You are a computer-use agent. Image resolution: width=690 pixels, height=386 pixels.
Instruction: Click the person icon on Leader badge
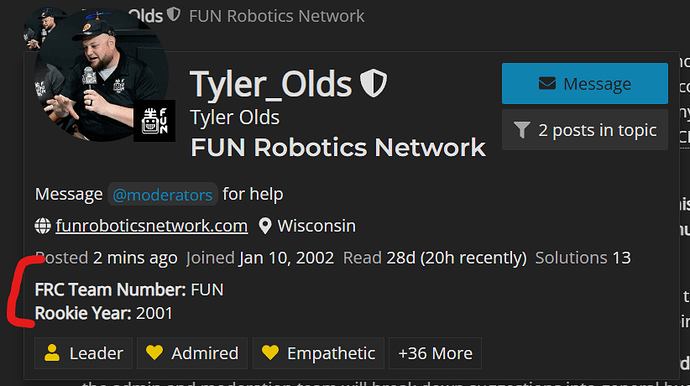coord(52,353)
